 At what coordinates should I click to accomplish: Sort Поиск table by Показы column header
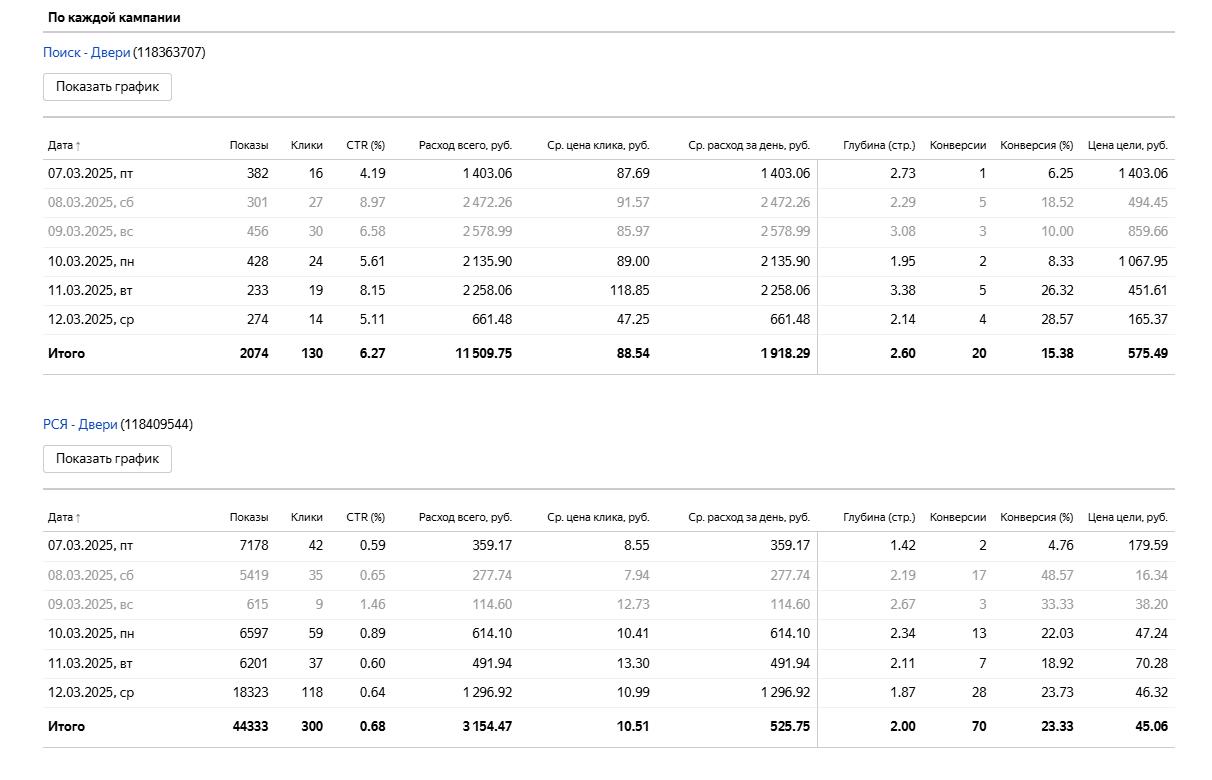(x=248, y=146)
